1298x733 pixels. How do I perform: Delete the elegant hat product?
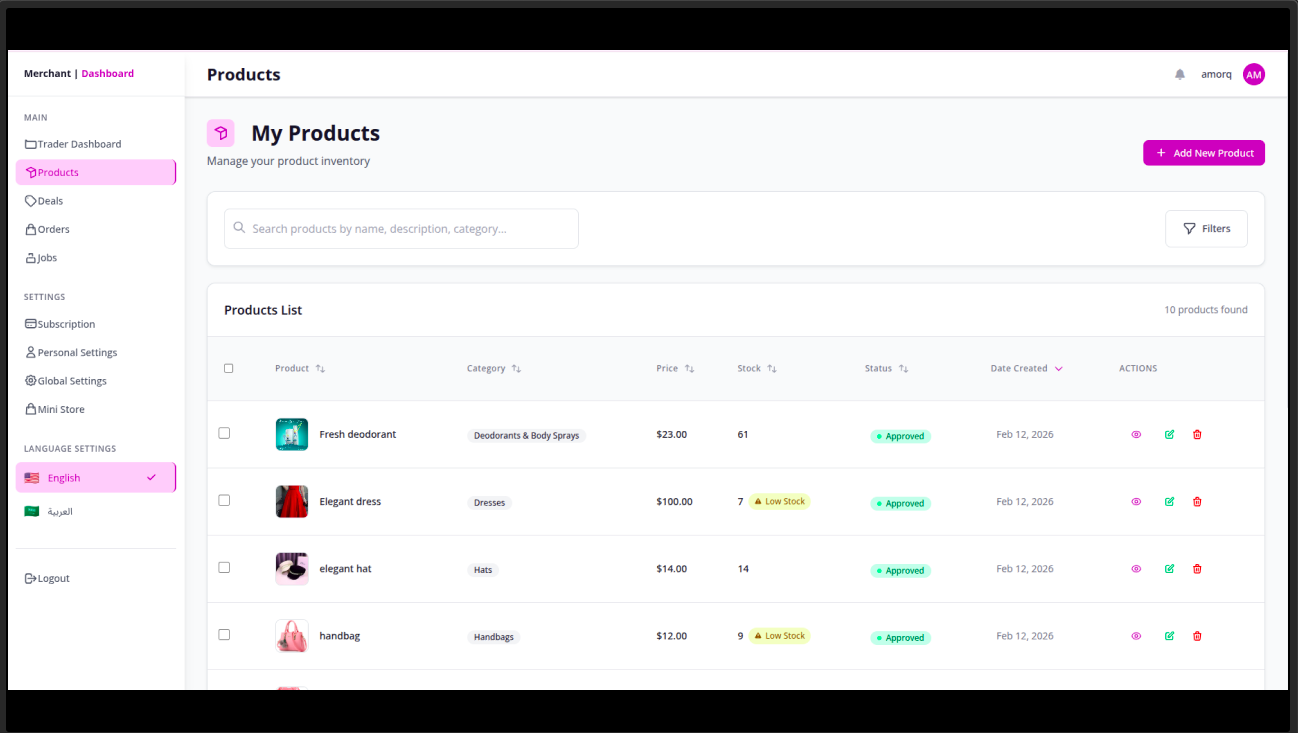(1197, 568)
